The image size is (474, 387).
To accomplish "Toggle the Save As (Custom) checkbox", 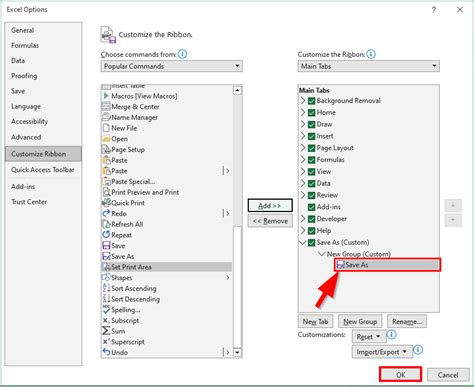I will coord(311,242).
